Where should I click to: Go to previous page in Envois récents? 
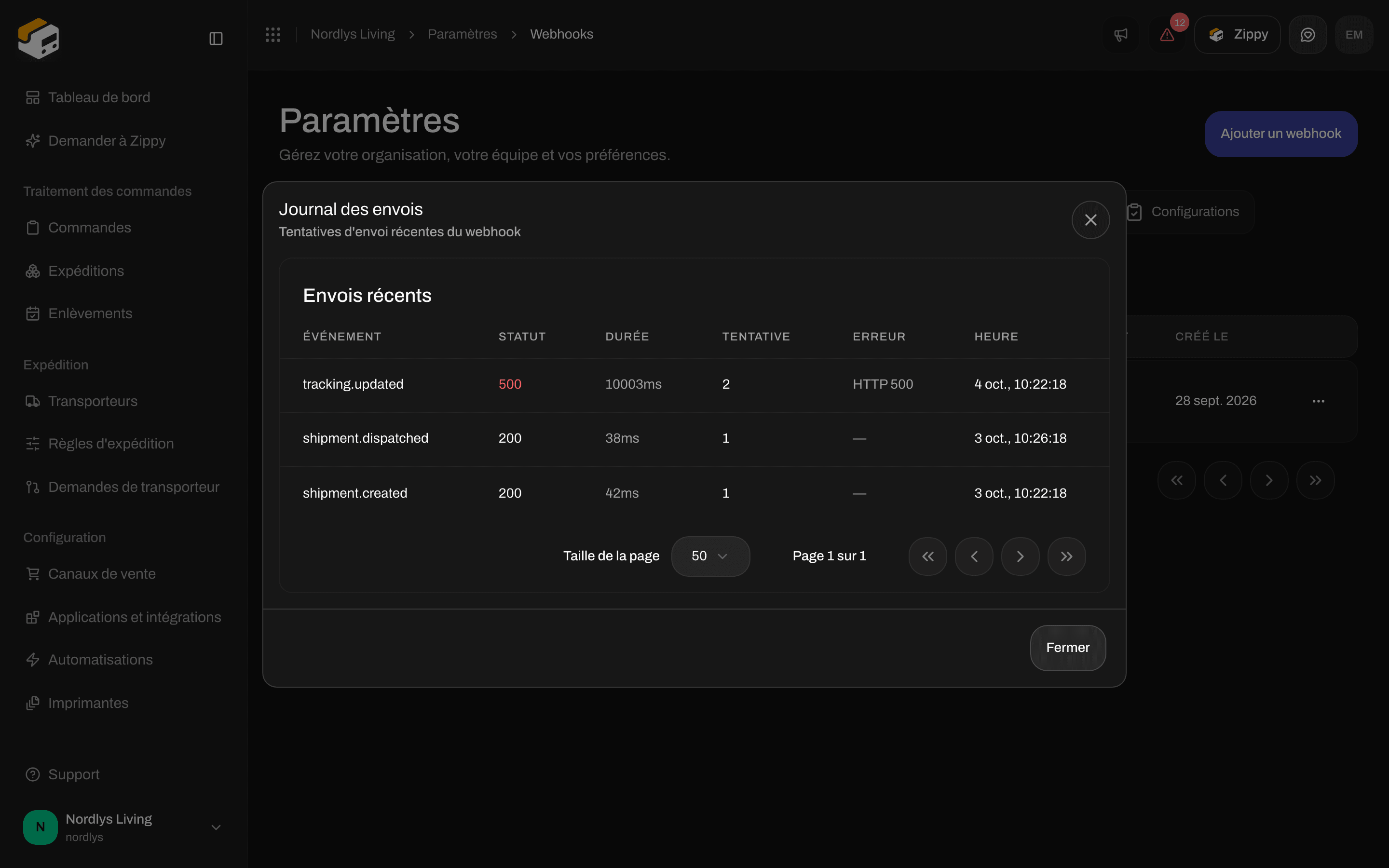click(974, 556)
